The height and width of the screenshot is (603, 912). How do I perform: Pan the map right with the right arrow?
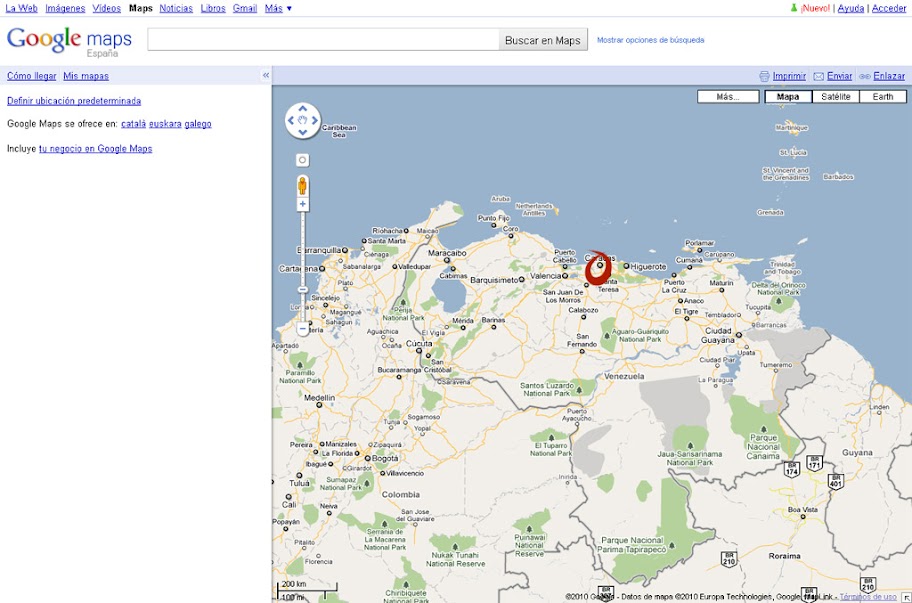pos(315,120)
